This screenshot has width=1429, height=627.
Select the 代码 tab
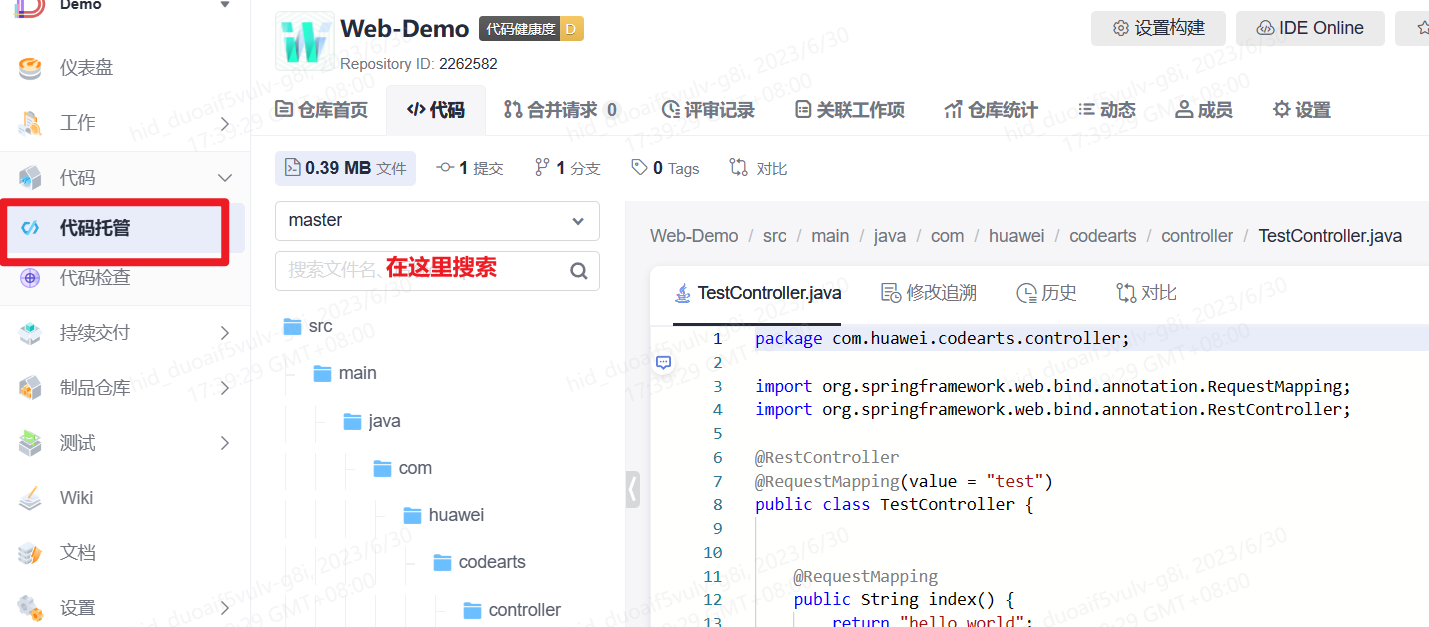(436, 110)
